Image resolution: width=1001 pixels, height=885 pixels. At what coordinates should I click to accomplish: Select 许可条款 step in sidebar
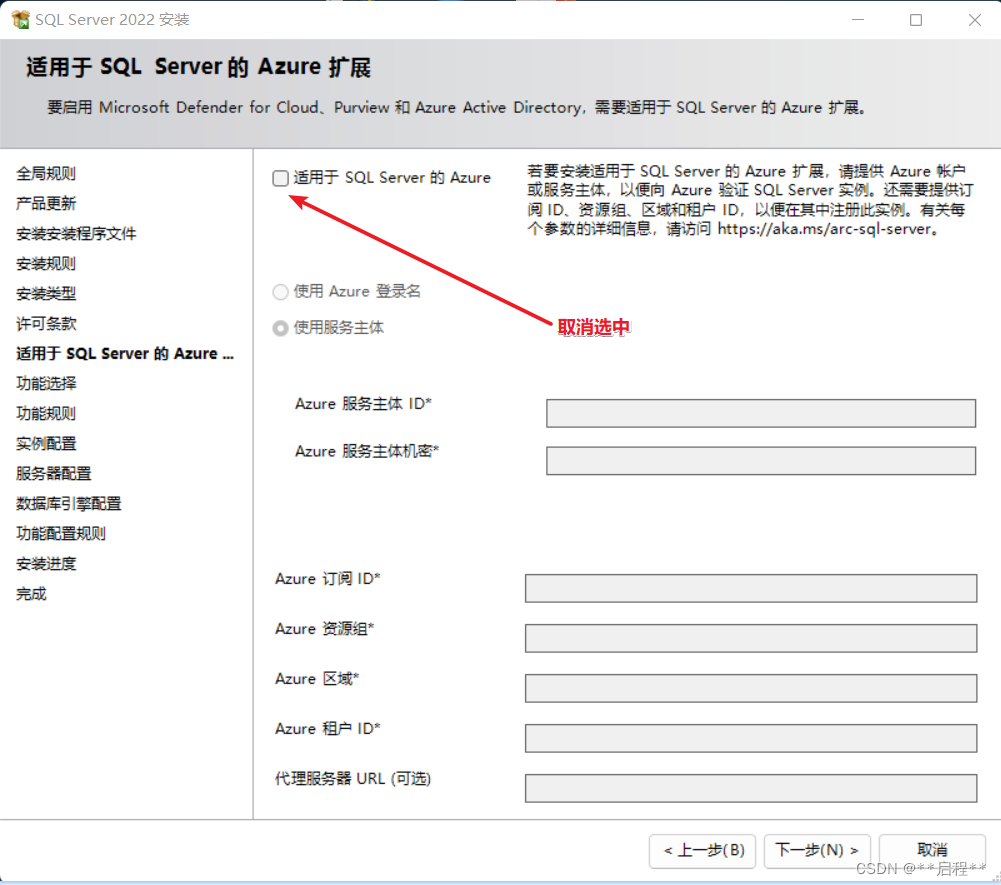46,323
